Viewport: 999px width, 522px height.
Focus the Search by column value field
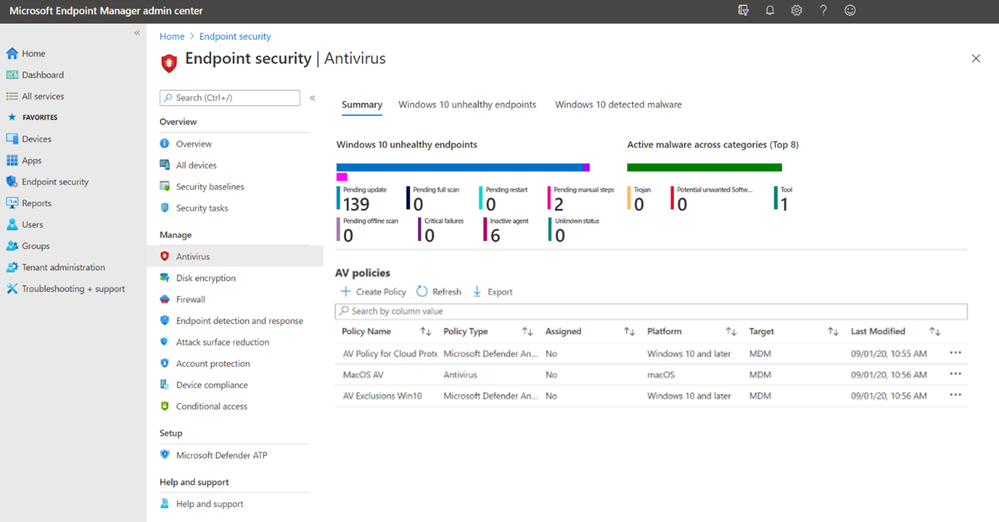pyautogui.click(x=651, y=311)
